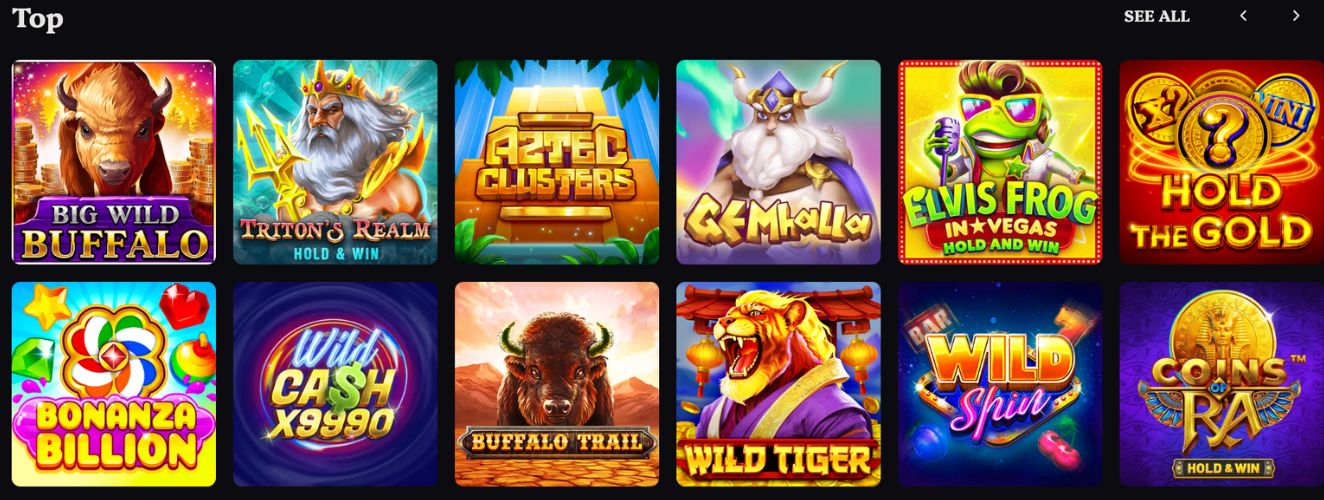Viewport: 1324px width, 500px height.
Task: Select the Aztec Clusters game tile
Action: tap(557, 162)
